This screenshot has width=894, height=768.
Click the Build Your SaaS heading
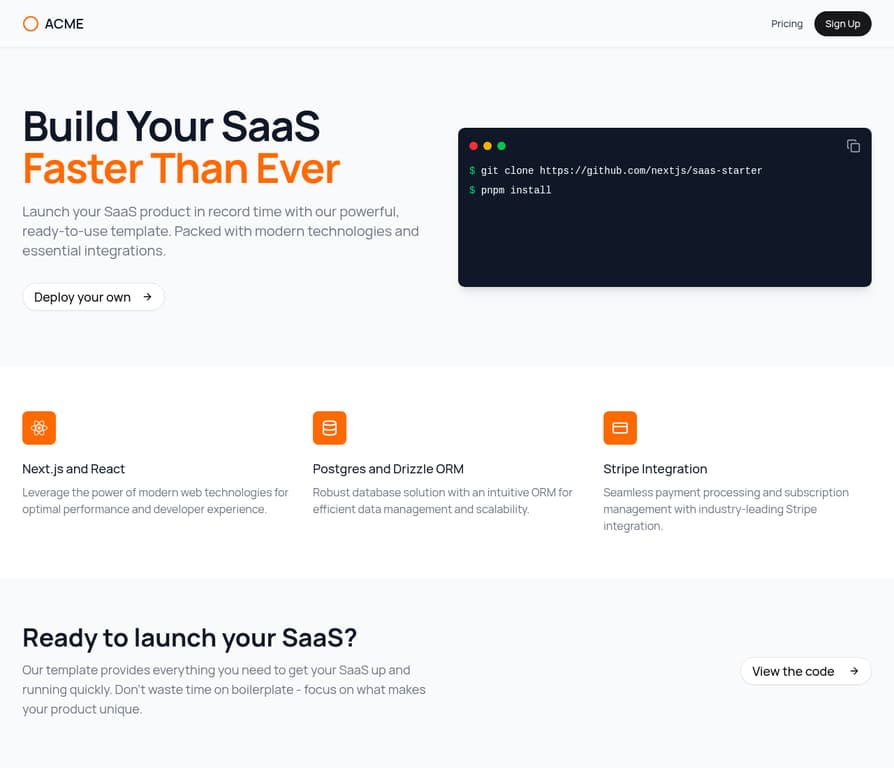pyautogui.click(x=171, y=126)
